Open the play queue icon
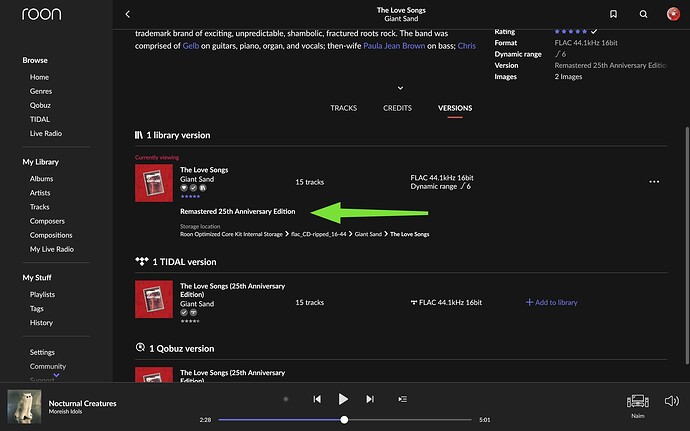The height and width of the screenshot is (431, 690). (402, 399)
